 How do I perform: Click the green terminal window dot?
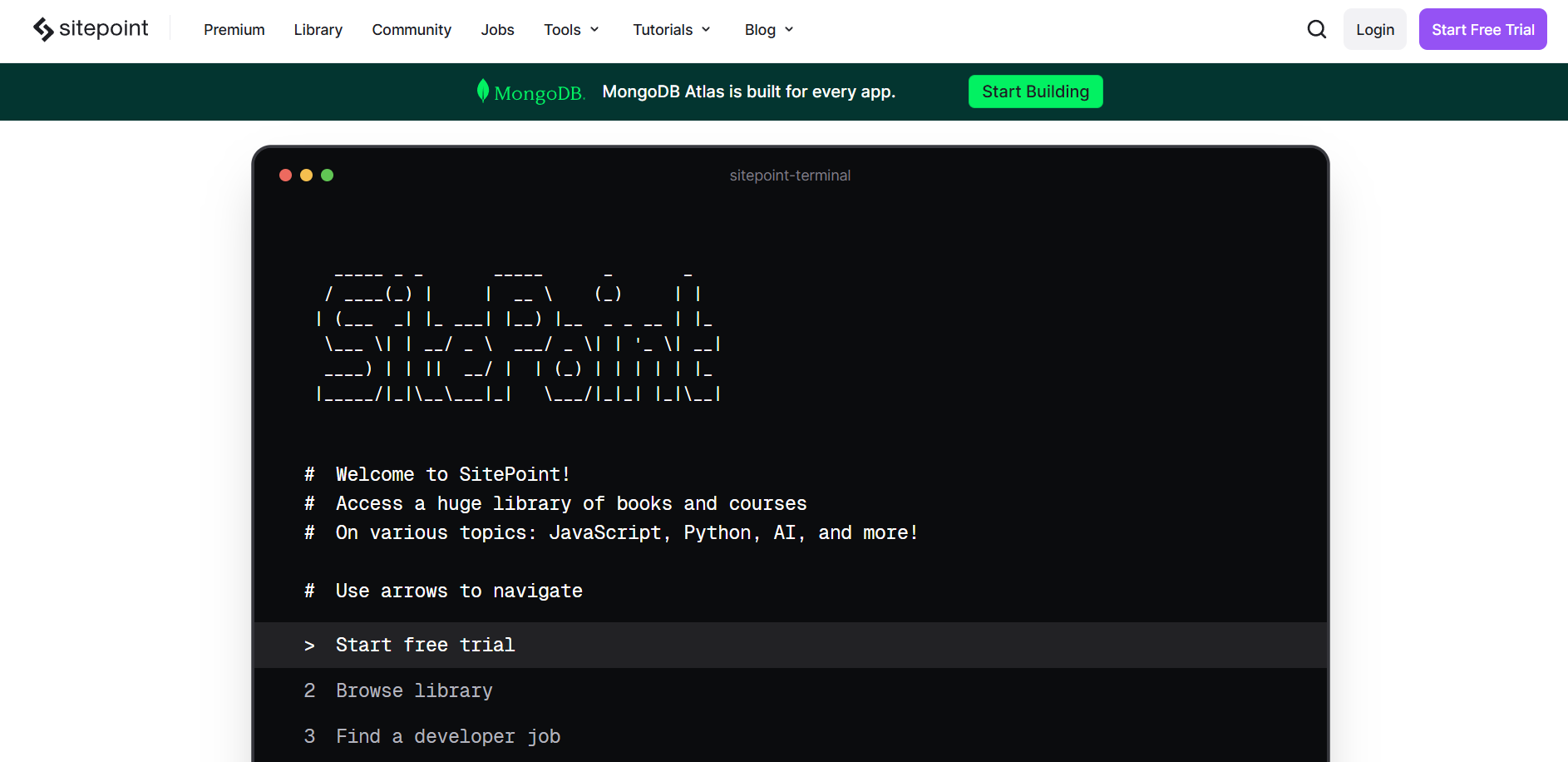[x=327, y=175]
